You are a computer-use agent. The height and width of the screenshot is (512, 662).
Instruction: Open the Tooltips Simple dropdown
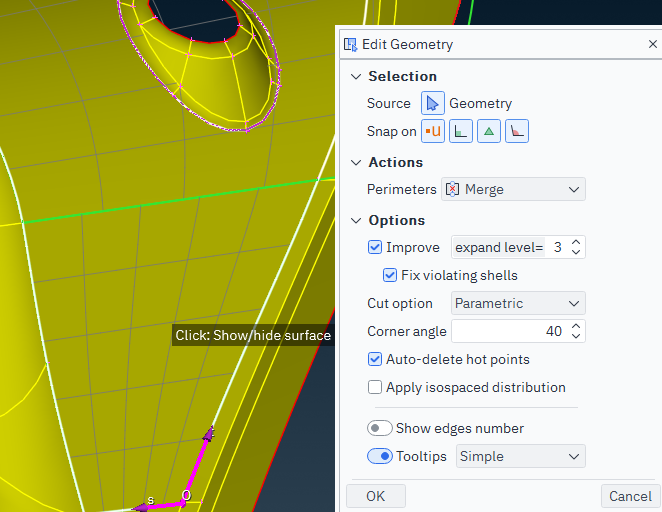click(519, 456)
